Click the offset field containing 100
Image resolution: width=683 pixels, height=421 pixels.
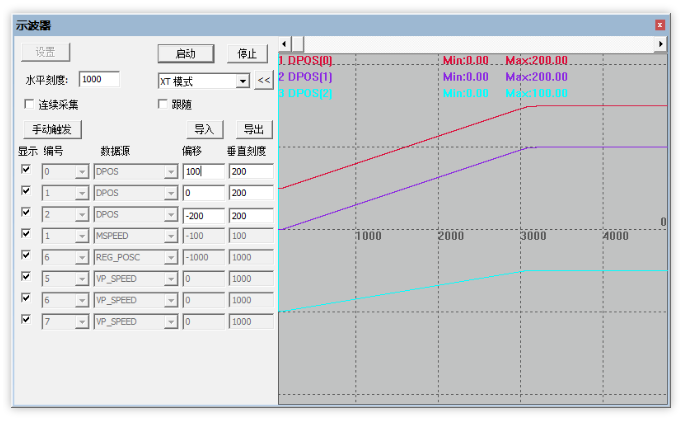tap(203, 172)
